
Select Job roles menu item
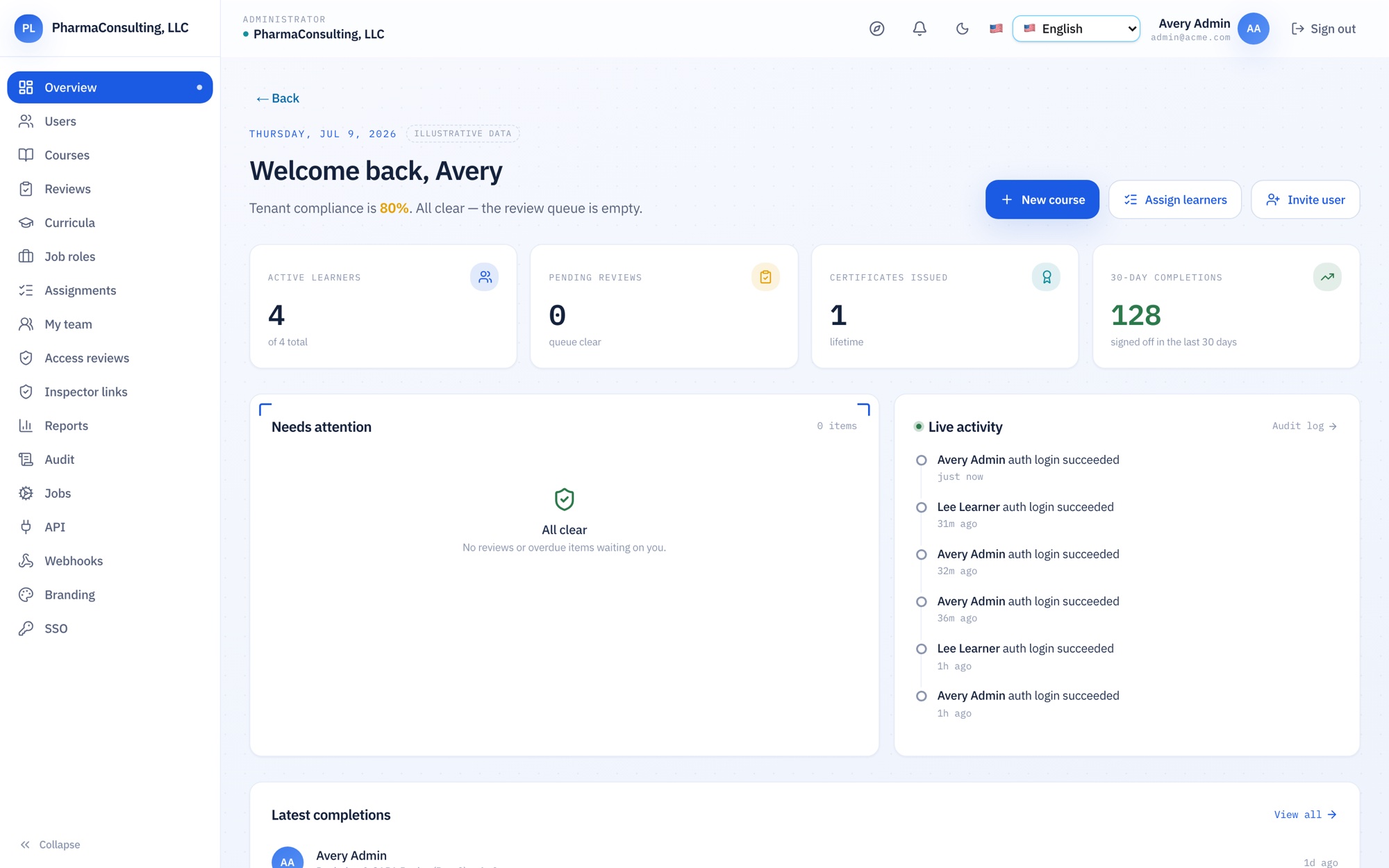(x=110, y=256)
